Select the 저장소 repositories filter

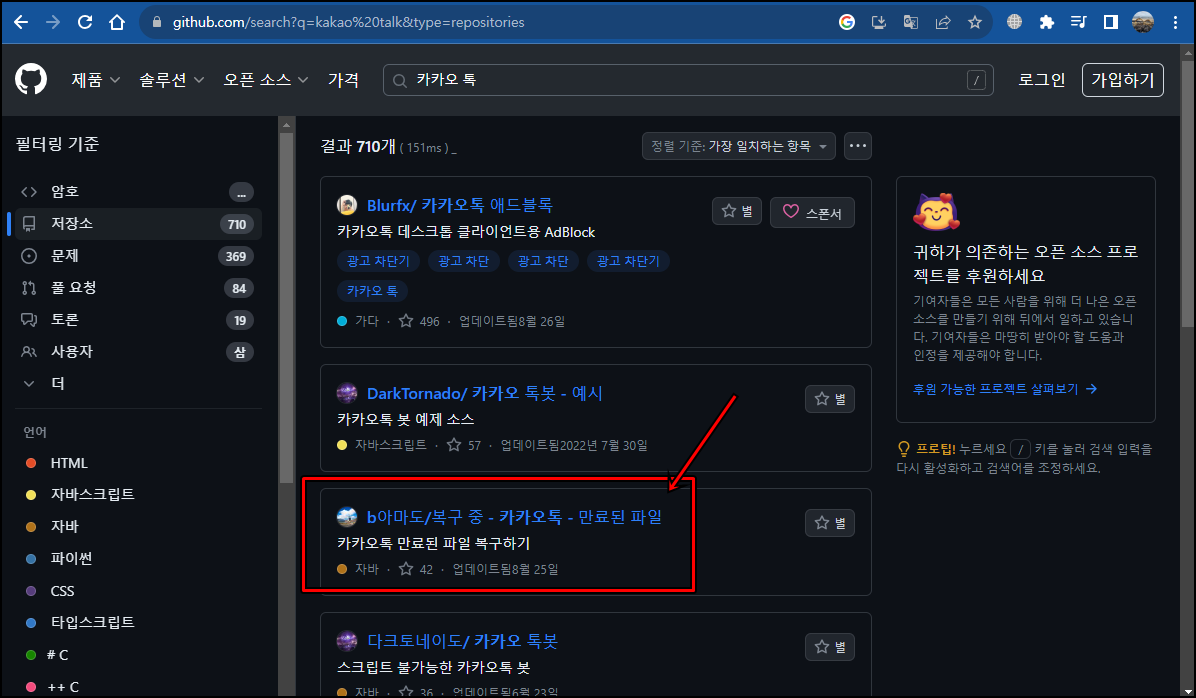pos(137,224)
